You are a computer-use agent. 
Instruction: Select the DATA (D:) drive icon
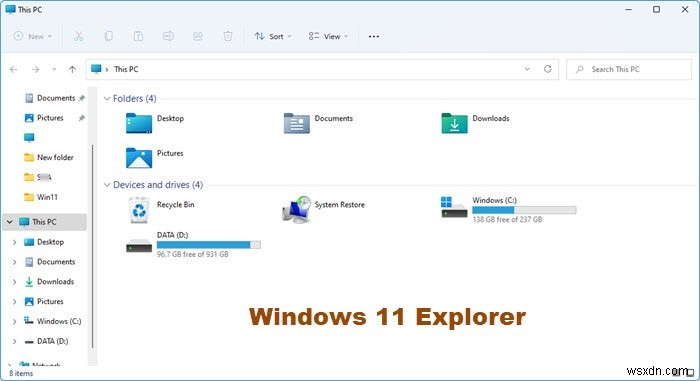[x=139, y=246]
